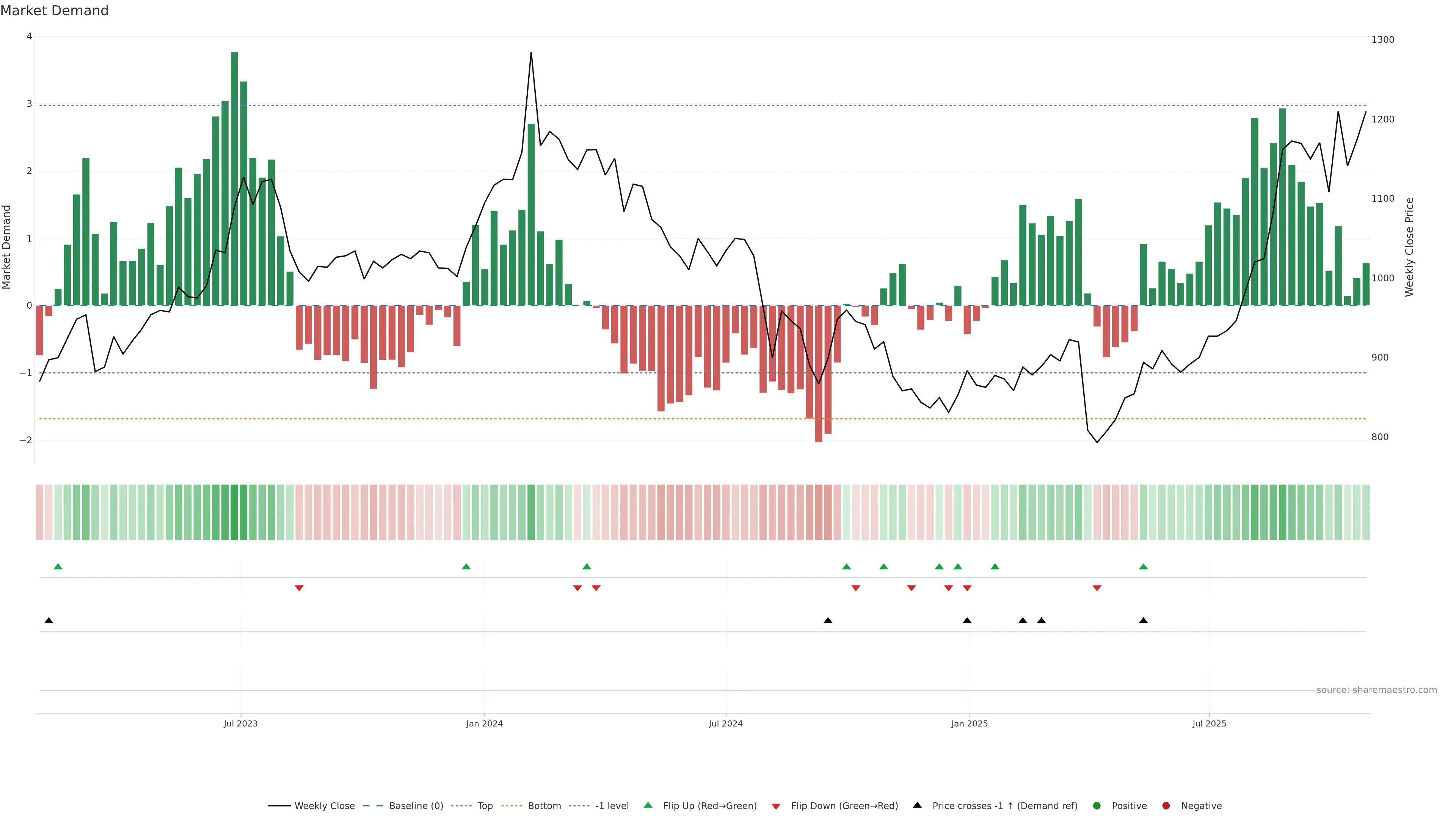Click the Negative red circle legend icon
The height and width of the screenshot is (819, 1456).
tap(1166, 805)
